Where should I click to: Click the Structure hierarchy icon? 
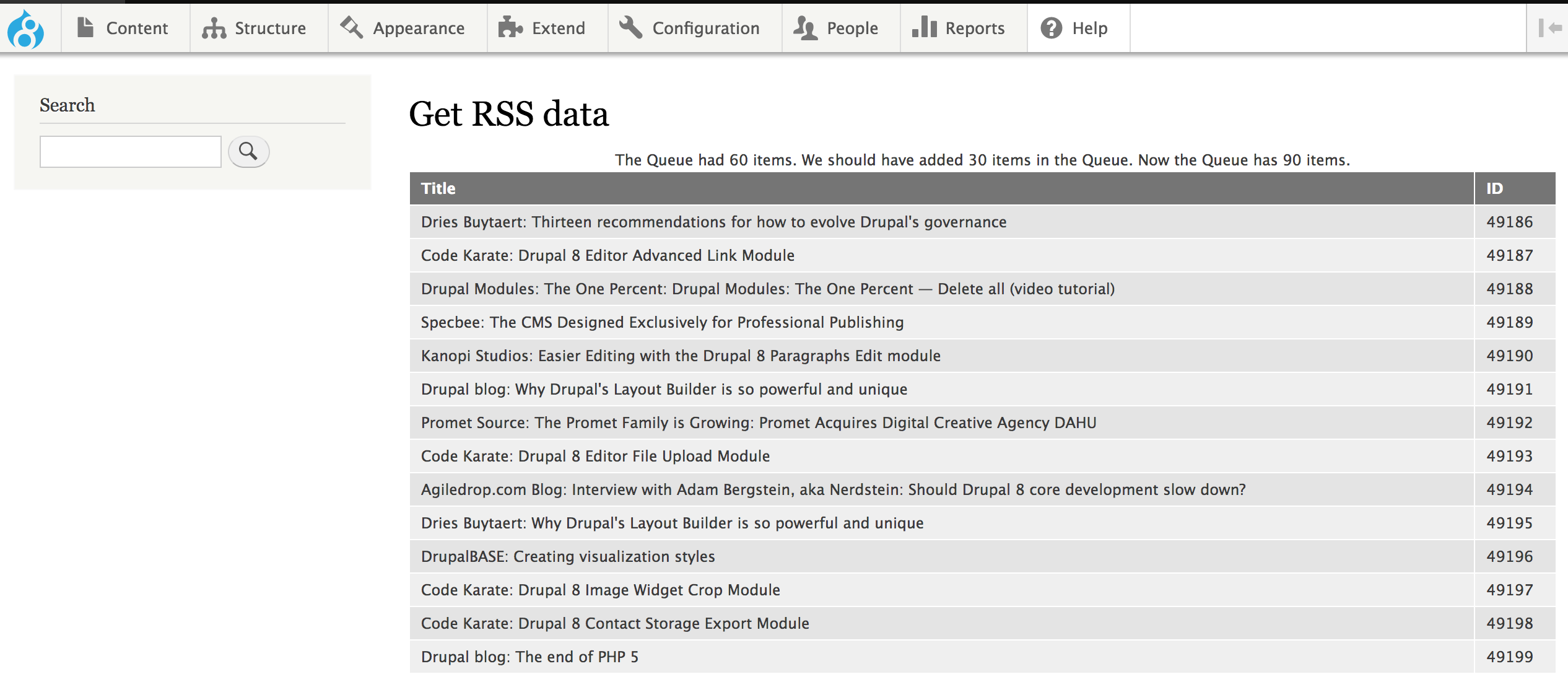tap(214, 28)
